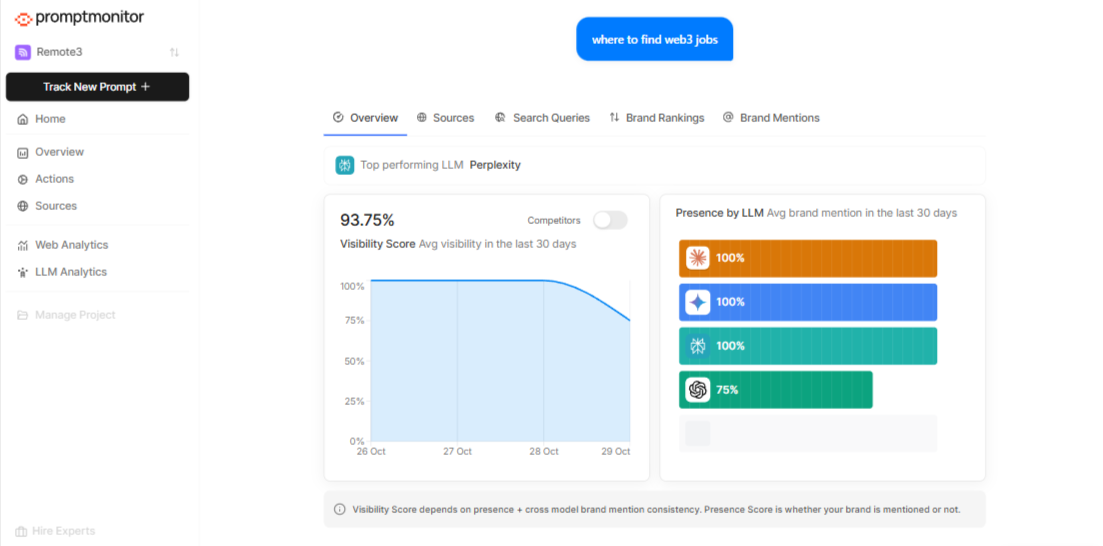Click the 29 Oct label on chart axis

(x=615, y=452)
